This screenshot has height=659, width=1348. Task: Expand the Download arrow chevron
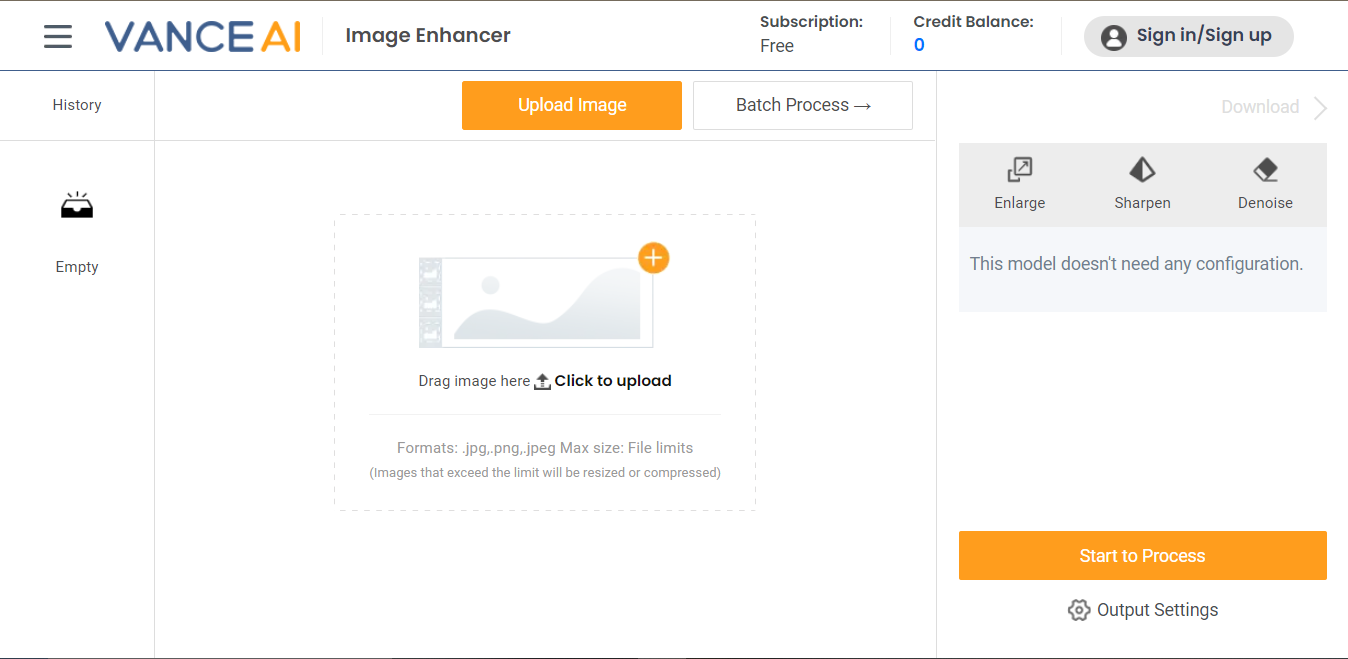[1321, 108]
